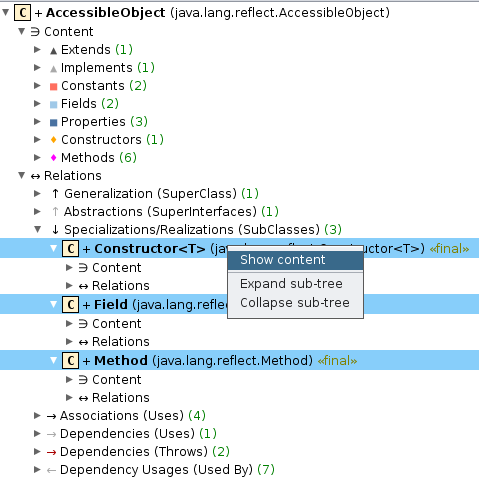
Task: Select the Dependency Usages (Used By) item
Action: [x=167, y=470]
